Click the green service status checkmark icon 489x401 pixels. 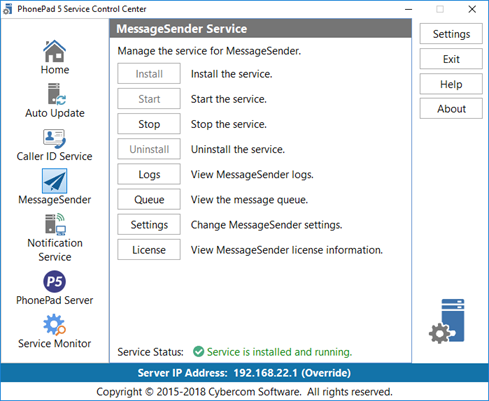[x=198, y=351]
